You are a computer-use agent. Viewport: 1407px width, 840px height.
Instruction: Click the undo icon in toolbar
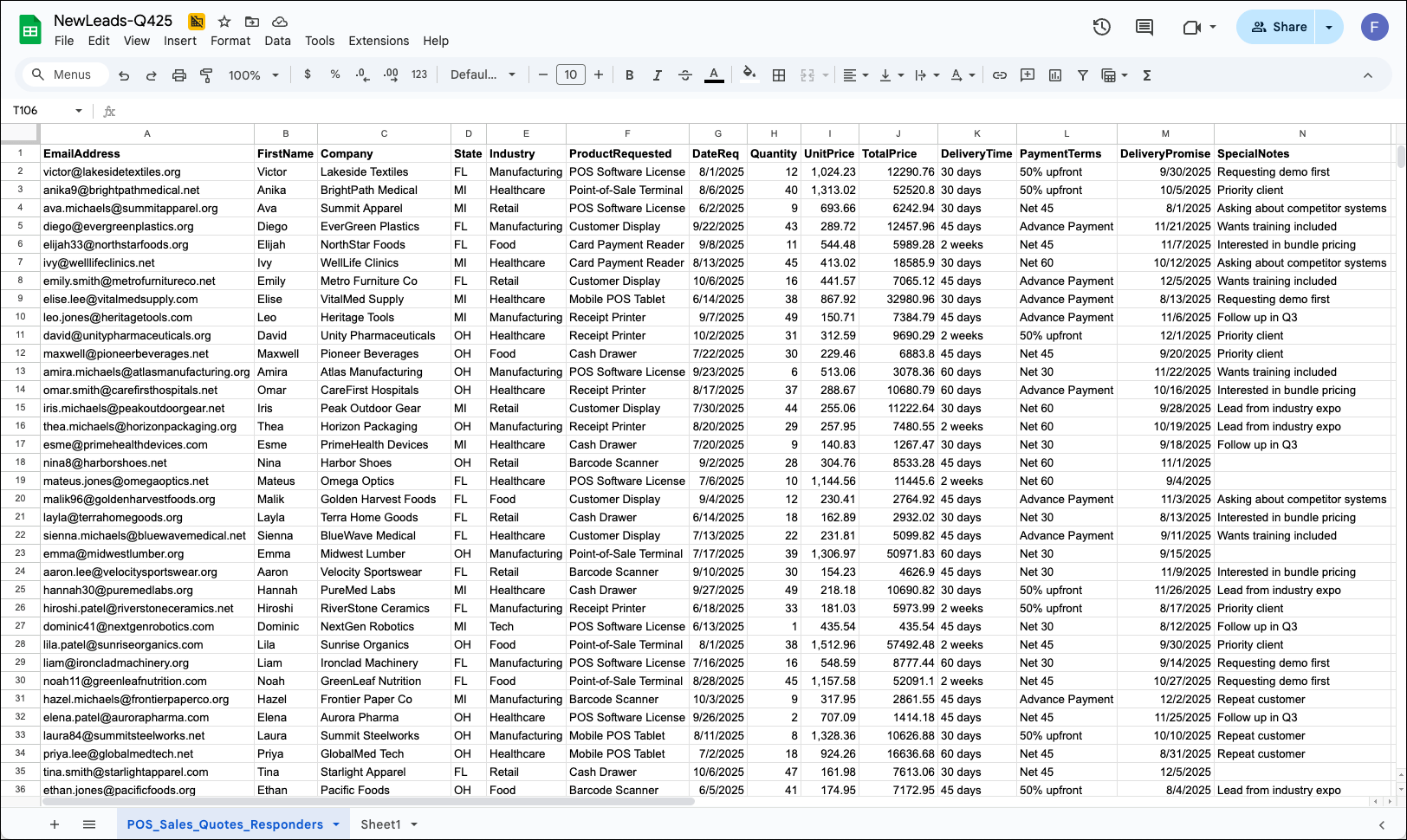[124, 75]
